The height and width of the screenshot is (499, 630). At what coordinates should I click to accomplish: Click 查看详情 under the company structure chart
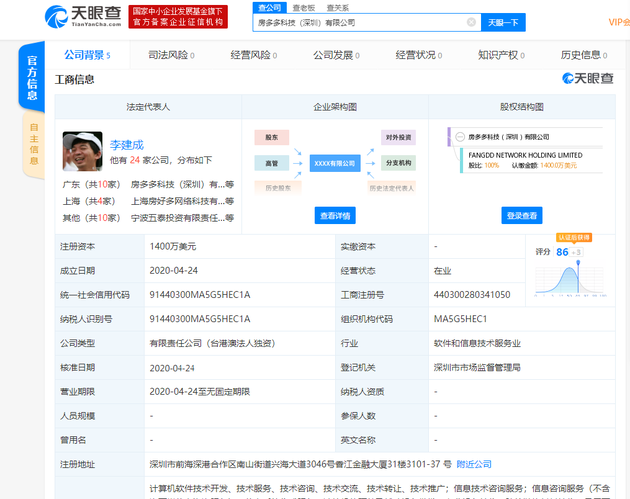click(335, 215)
